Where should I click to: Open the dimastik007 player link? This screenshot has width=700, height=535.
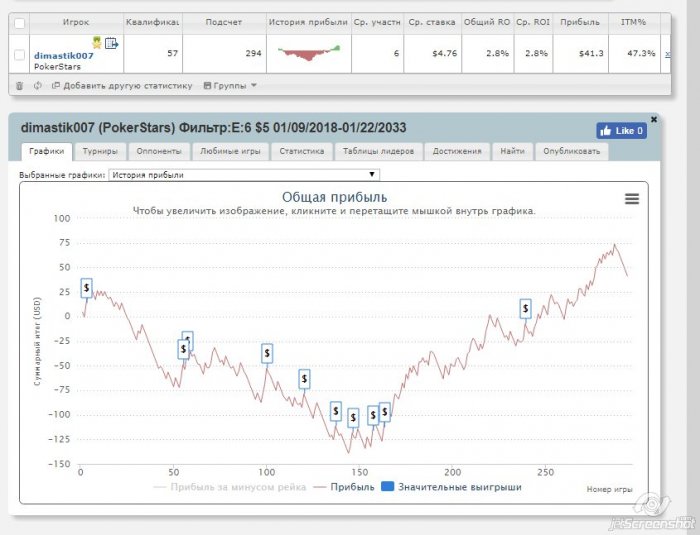click(64, 56)
